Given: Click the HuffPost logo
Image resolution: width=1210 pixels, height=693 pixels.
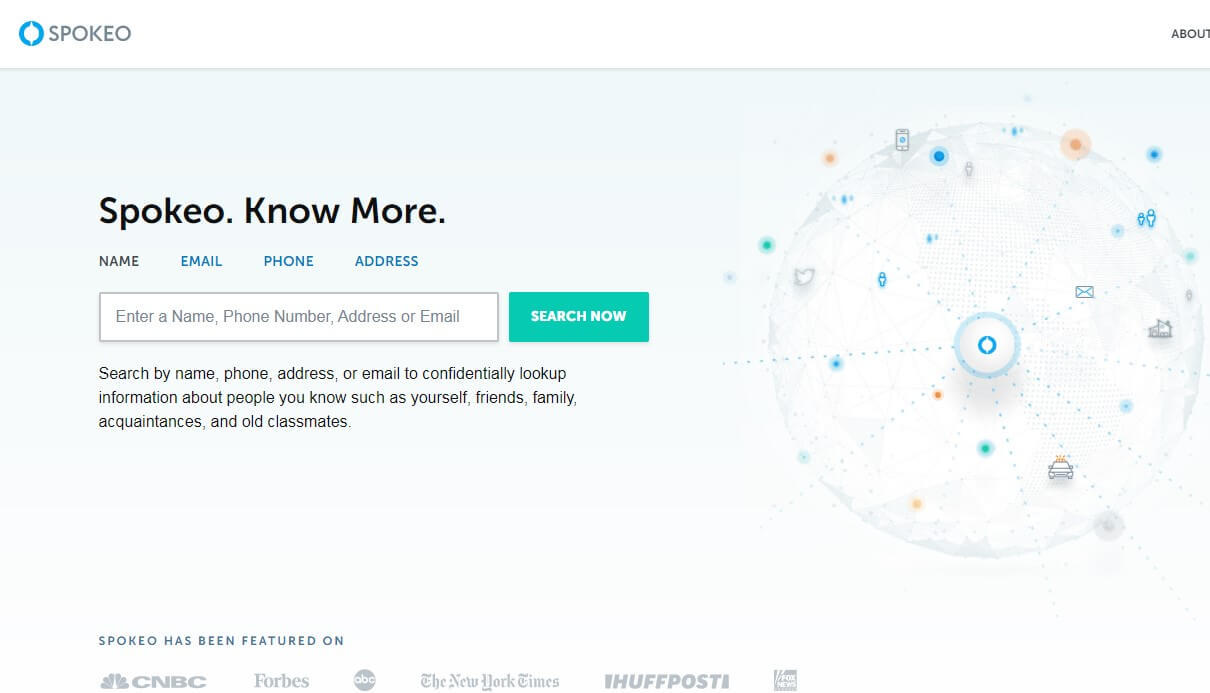Looking at the screenshot, I should coord(667,681).
